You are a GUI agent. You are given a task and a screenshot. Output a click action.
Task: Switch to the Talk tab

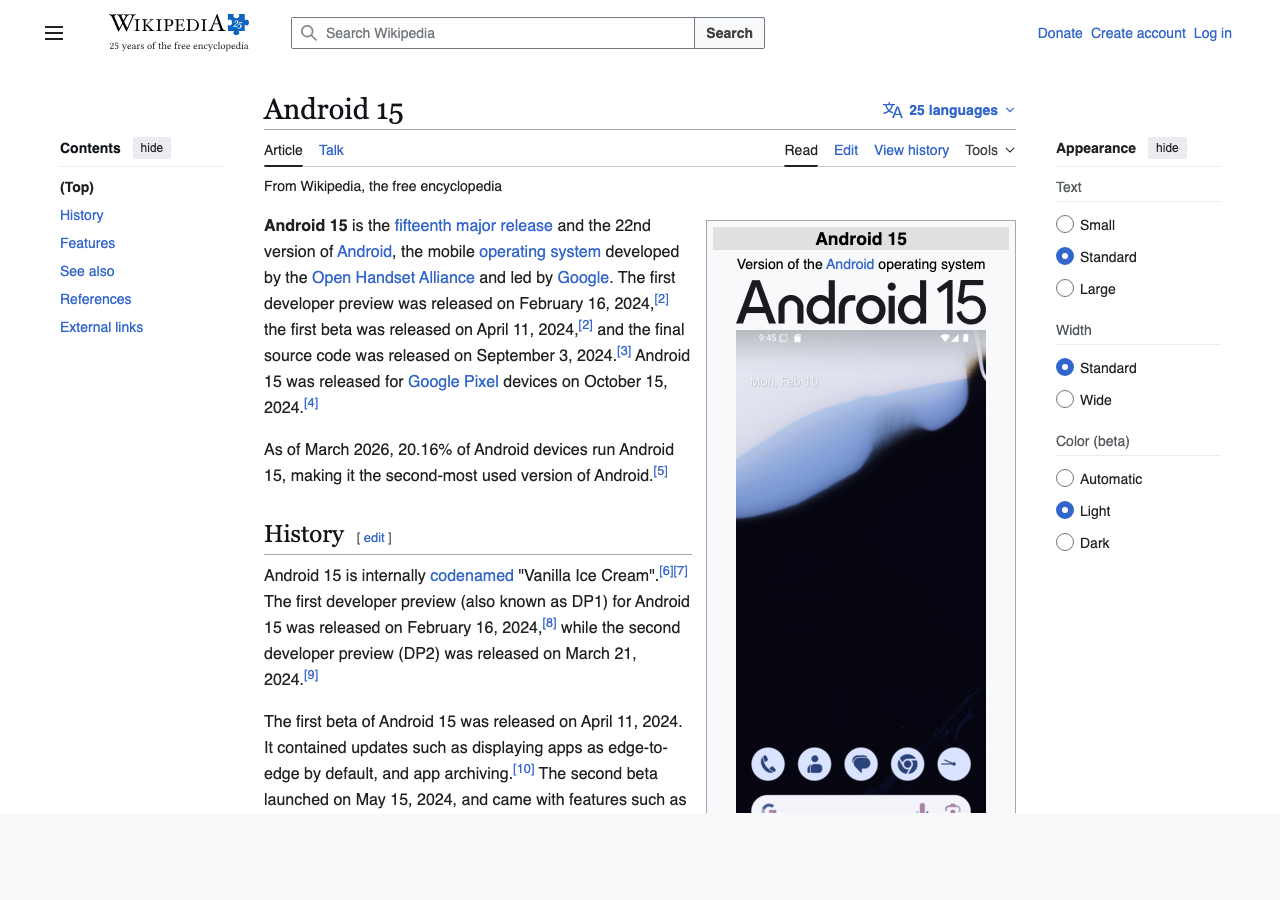[x=331, y=150]
